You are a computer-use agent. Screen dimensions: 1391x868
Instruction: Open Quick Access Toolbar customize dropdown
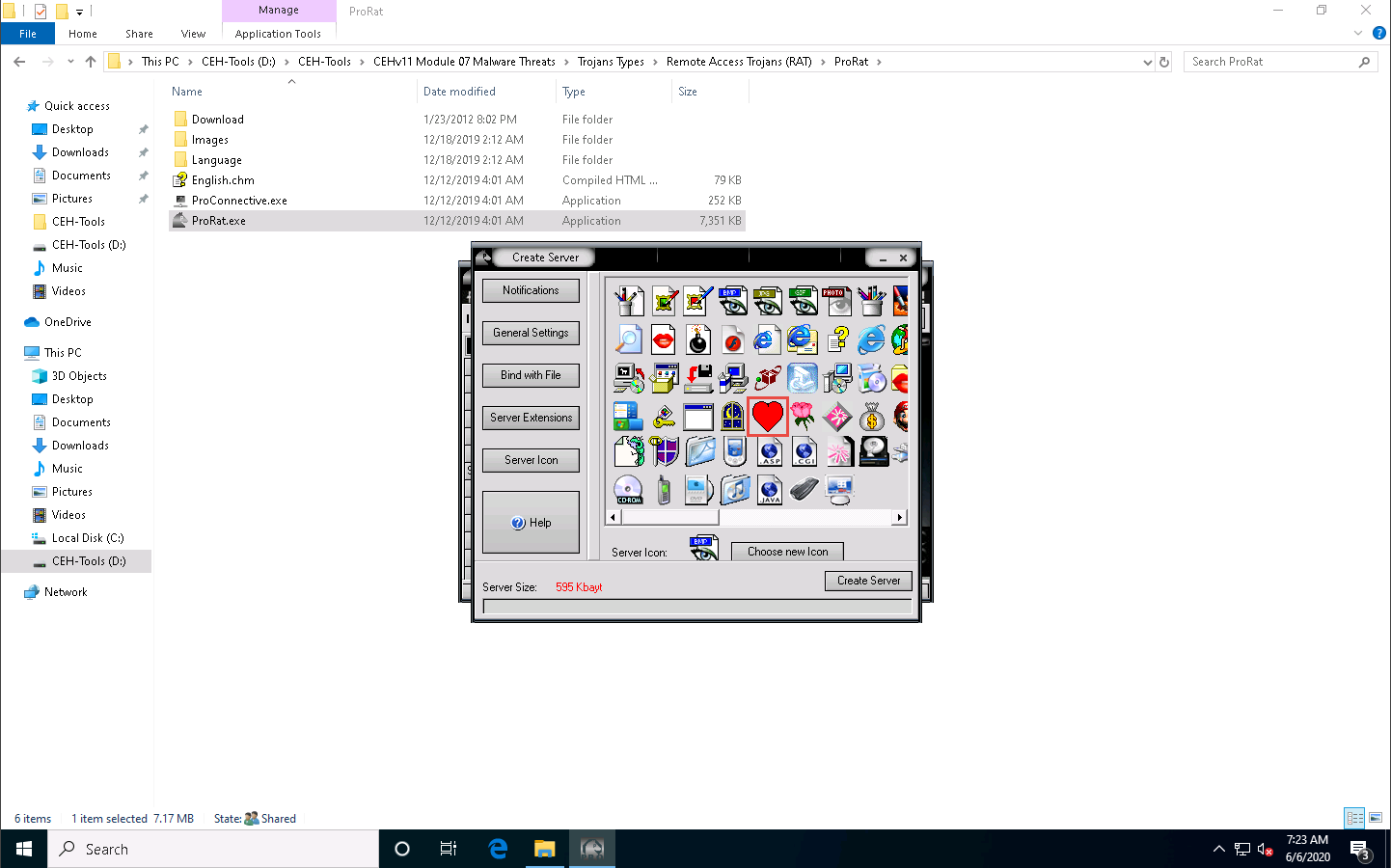(x=79, y=12)
